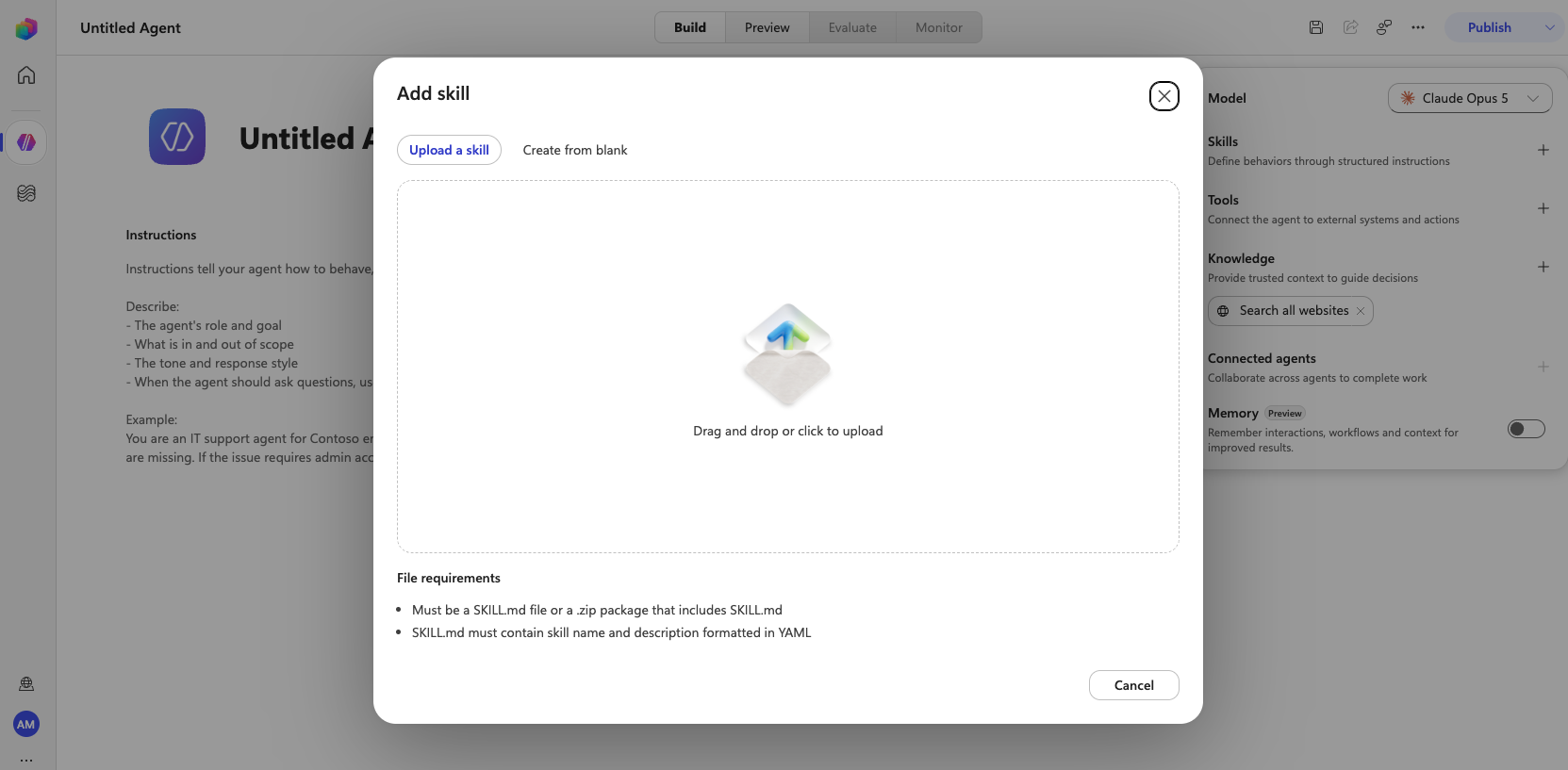This screenshot has width=1568, height=770.
Task: Close the Add skill dialog
Action: [x=1164, y=96]
